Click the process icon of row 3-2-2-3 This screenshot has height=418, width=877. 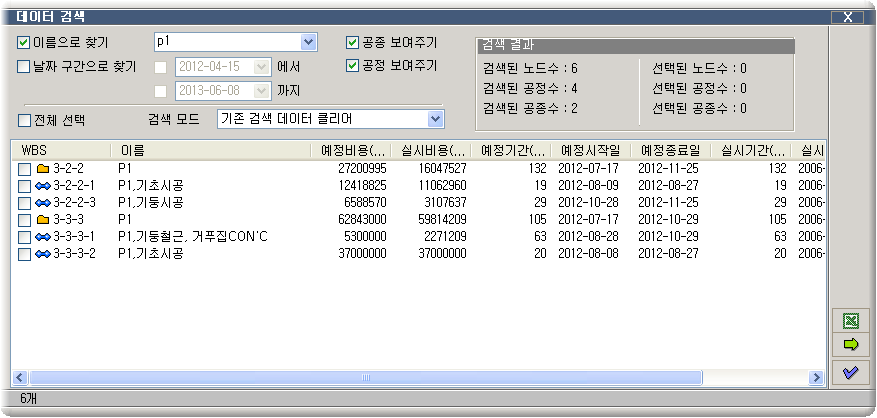(x=43, y=203)
